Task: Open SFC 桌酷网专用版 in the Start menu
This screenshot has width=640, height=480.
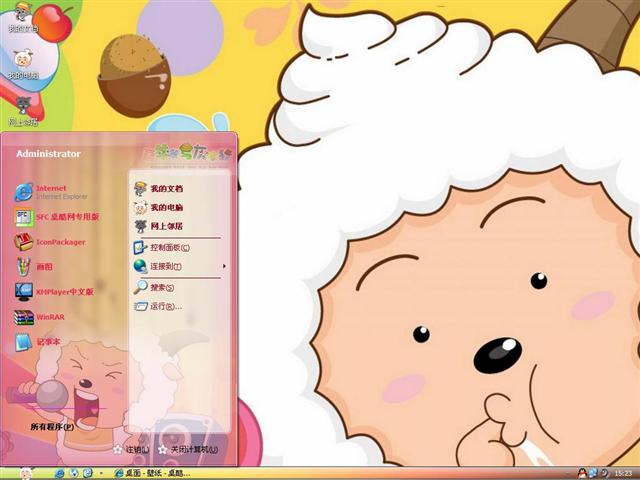Action: [57, 217]
